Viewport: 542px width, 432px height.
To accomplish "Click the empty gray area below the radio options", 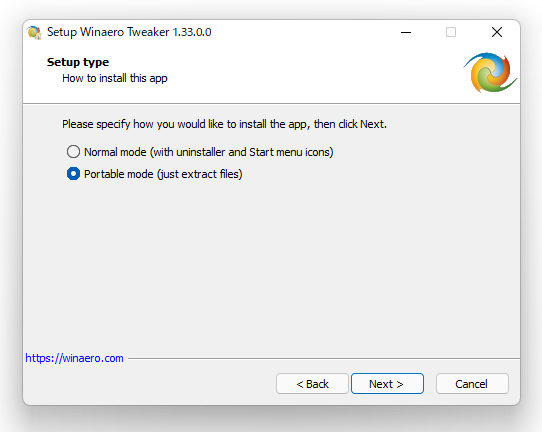I will [271, 266].
